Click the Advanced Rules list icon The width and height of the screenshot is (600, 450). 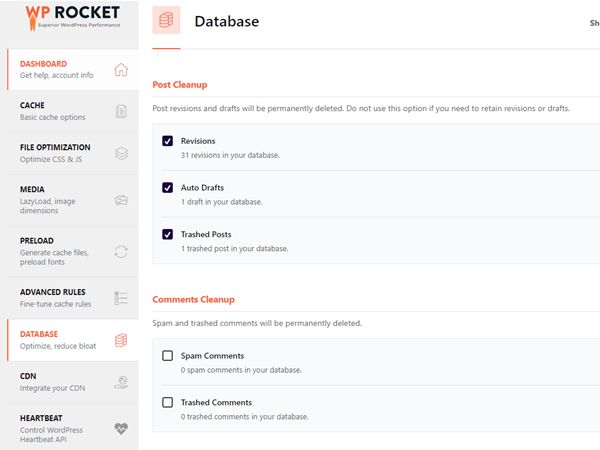121,298
